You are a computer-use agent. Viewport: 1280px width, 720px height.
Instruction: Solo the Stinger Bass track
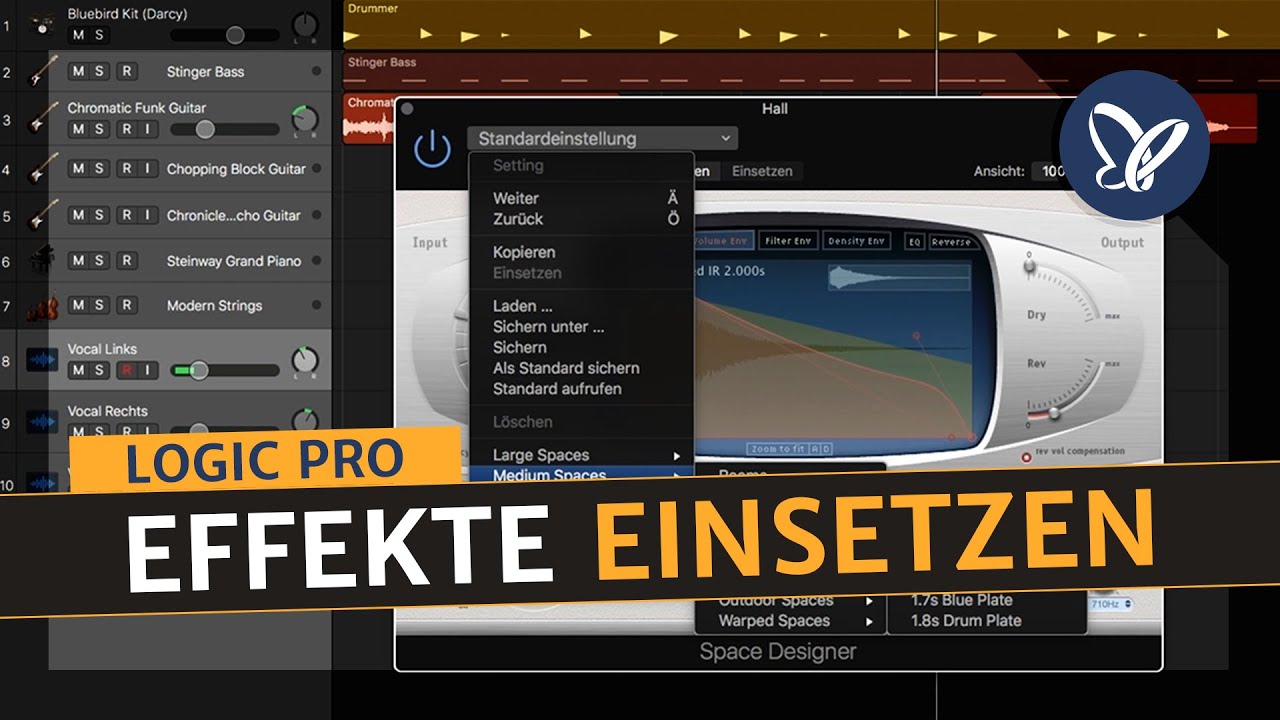(x=99, y=71)
